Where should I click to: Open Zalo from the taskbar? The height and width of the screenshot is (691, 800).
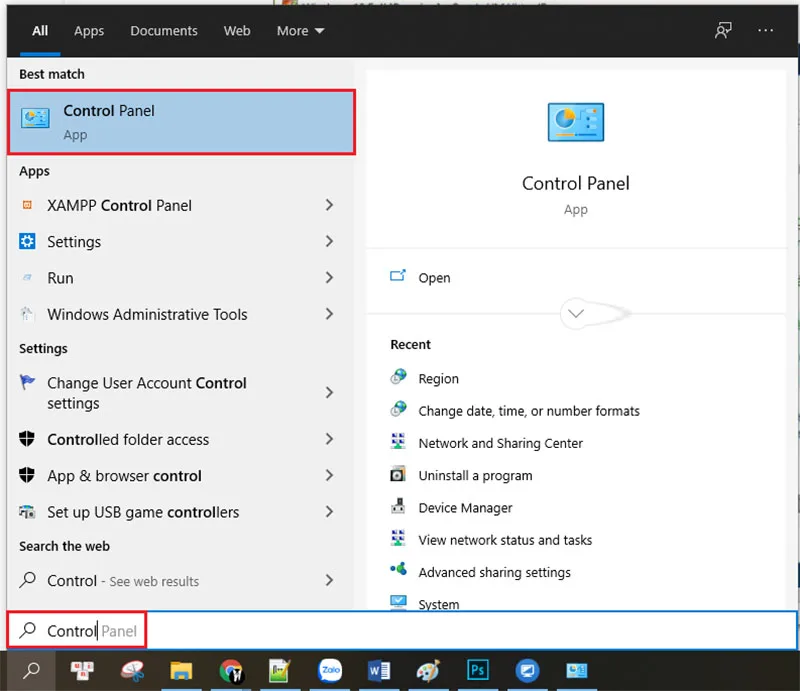pos(330,670)
